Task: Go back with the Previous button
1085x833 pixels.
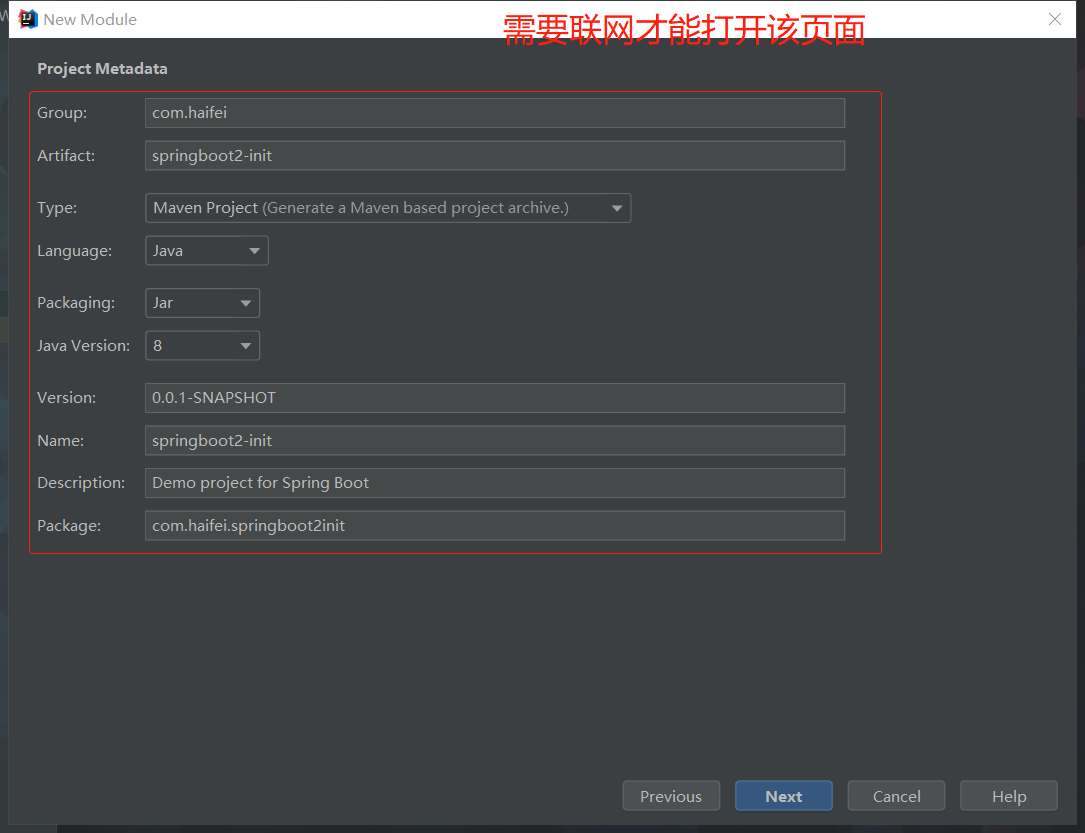Action: tap(671, 796)
